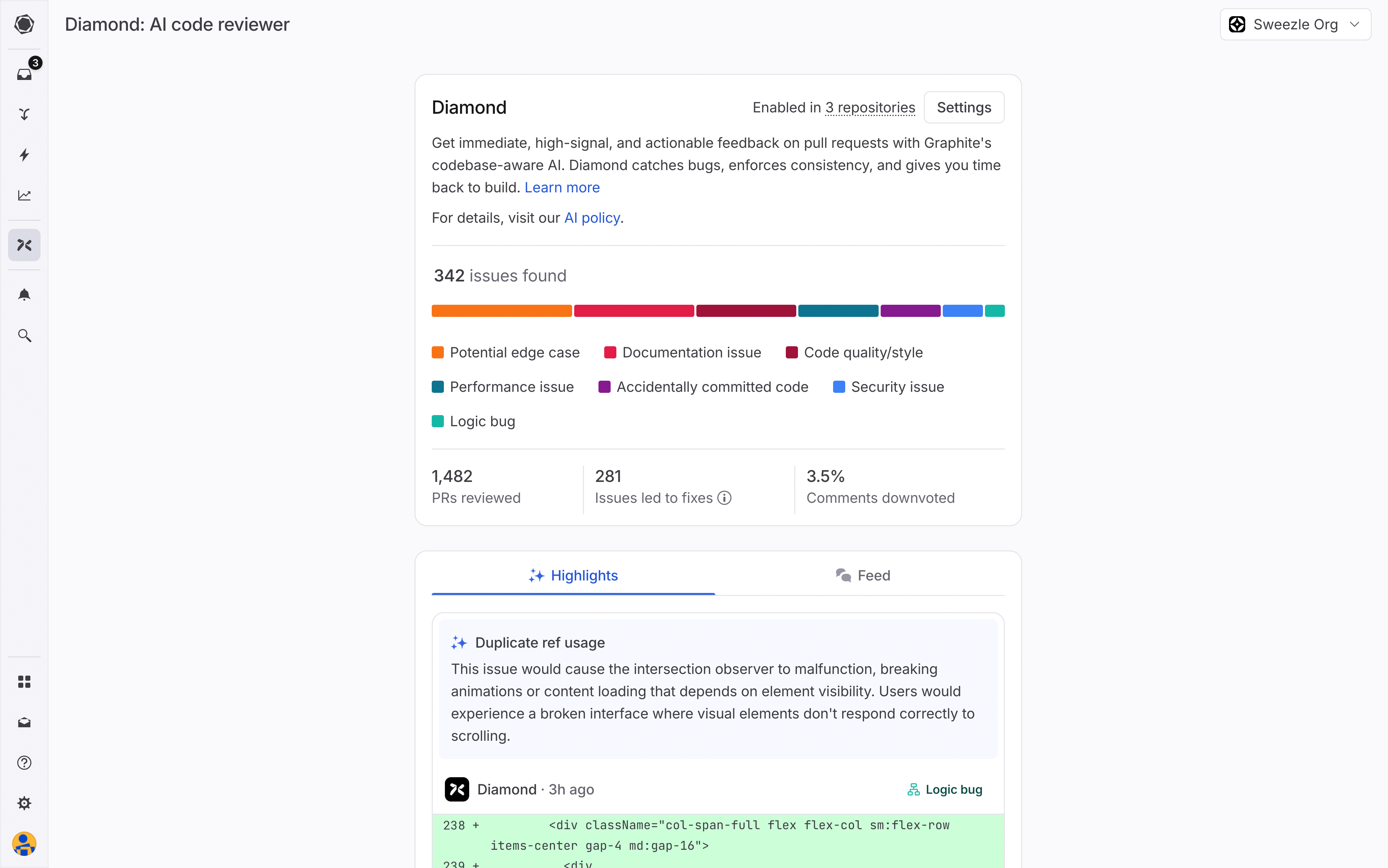Open the Sweezle Org dropdown

pyautogui.click(x=1295, y=24)
